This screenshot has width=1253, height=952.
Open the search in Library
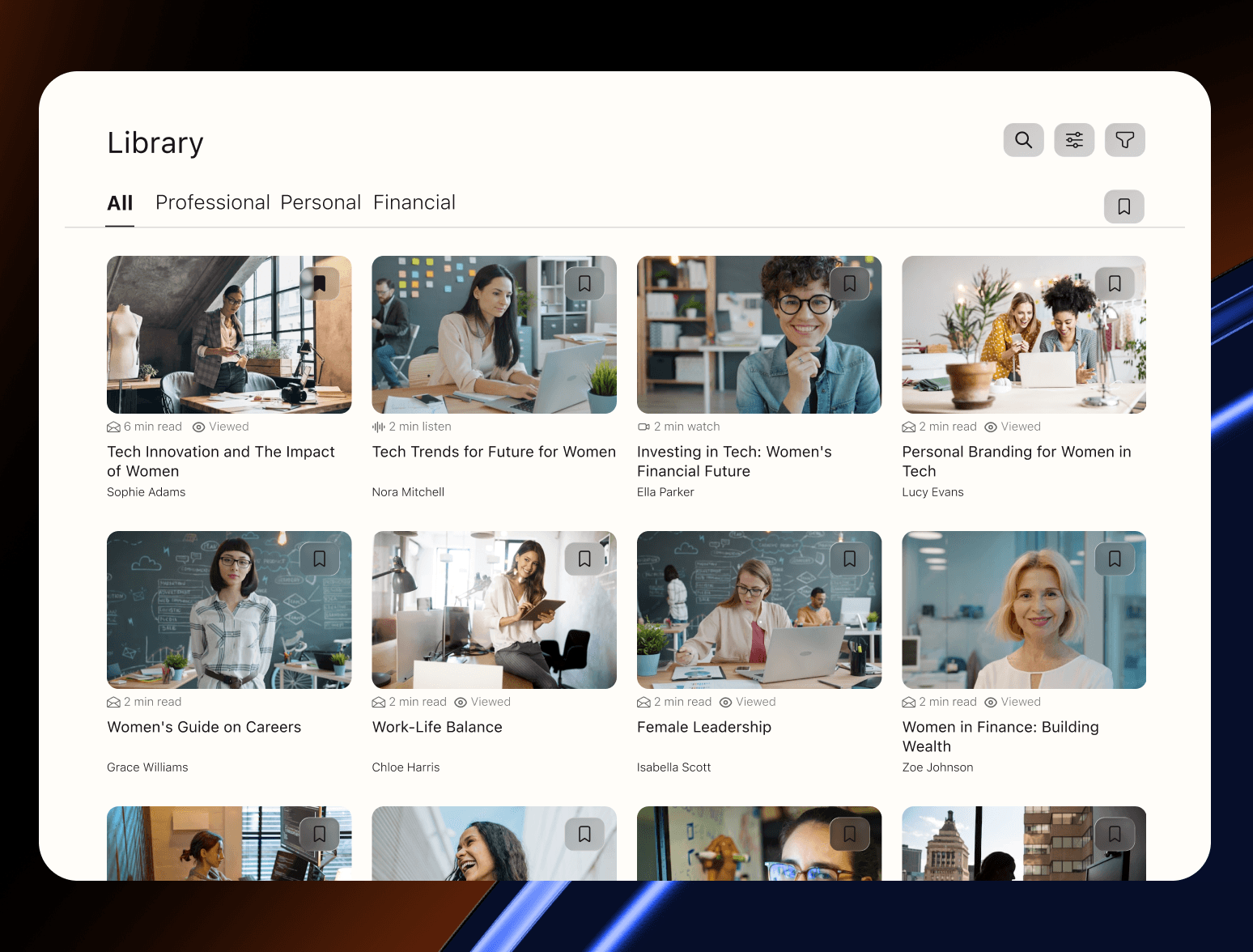pyautogui.click(x=1023, y=140)
